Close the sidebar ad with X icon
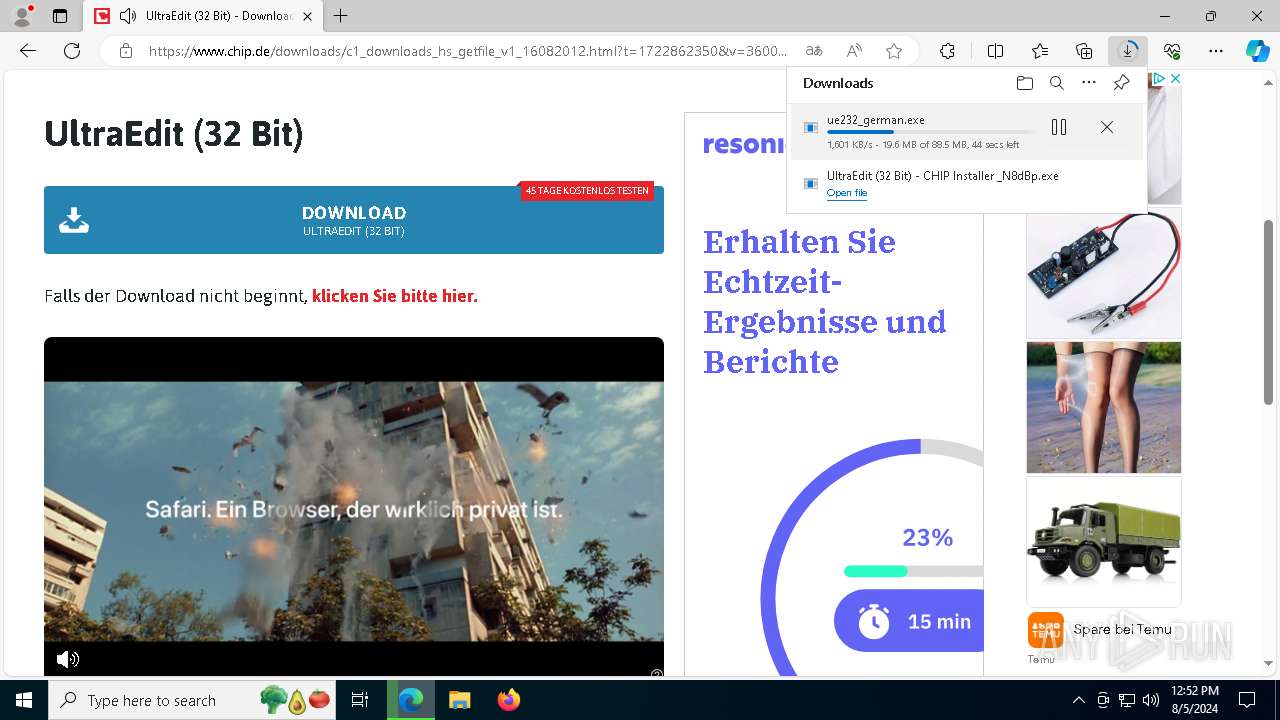 pyautogui.click(x=1175, y=78)
